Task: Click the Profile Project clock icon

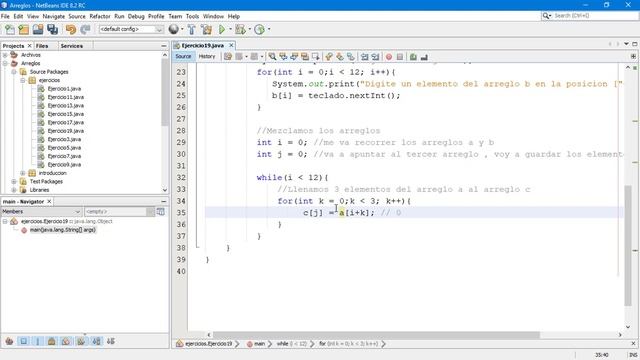Action: pos(259,29)
